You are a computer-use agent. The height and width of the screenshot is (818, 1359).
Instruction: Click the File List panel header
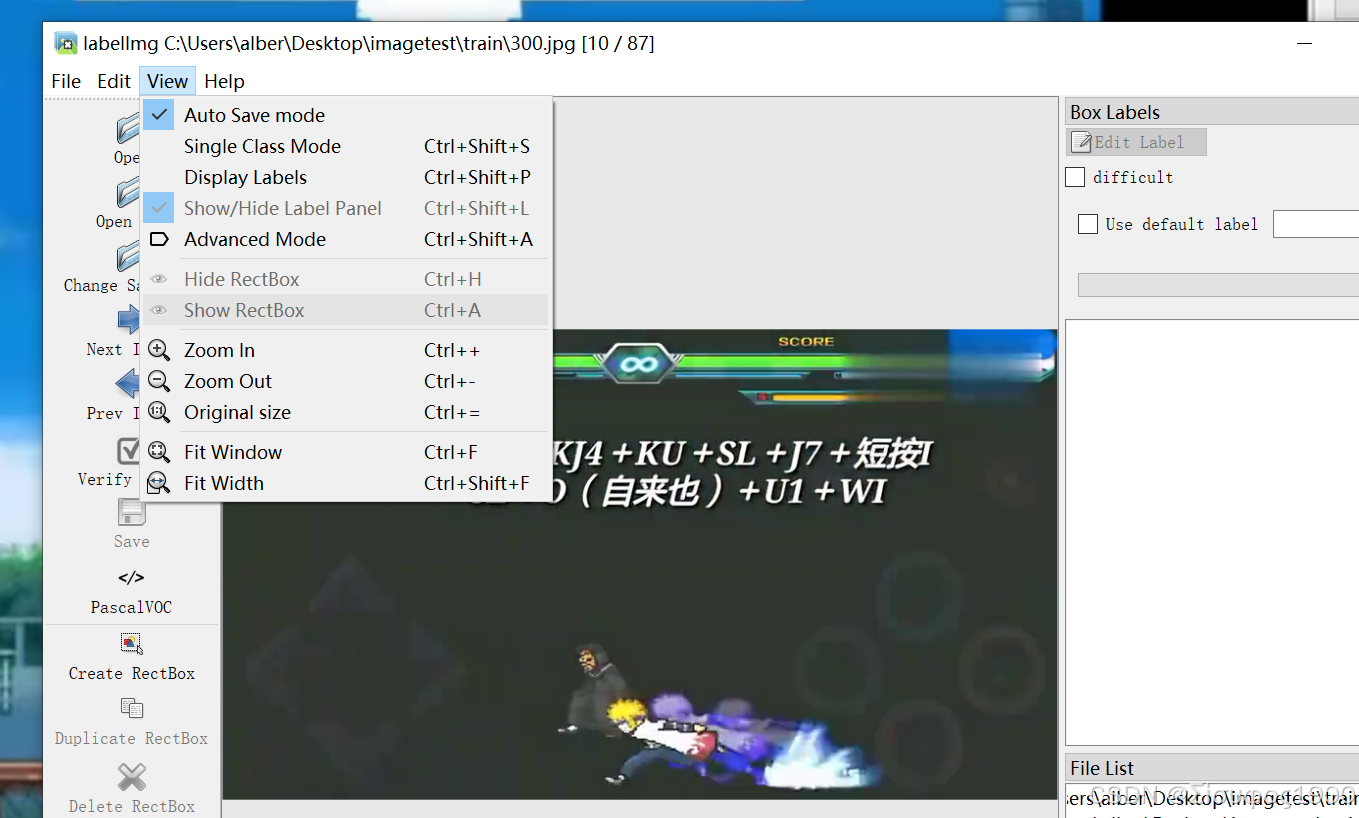click(1212, 768)
